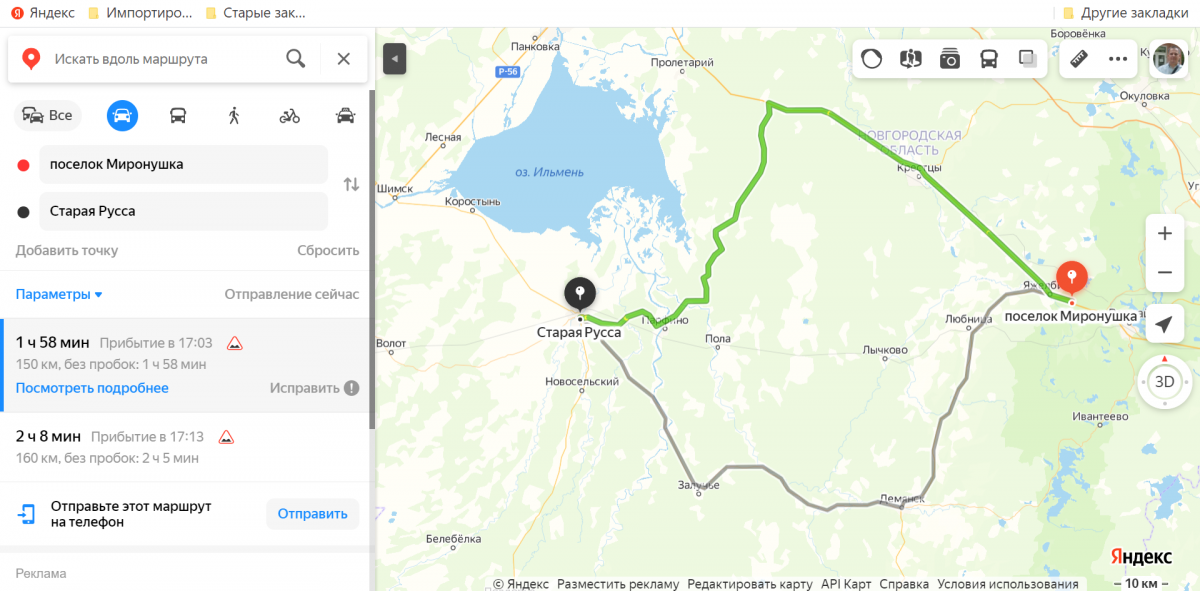Viewport: 1200px width, 591px height.
Task: Show the traffic layer on map
Action: 872,59
